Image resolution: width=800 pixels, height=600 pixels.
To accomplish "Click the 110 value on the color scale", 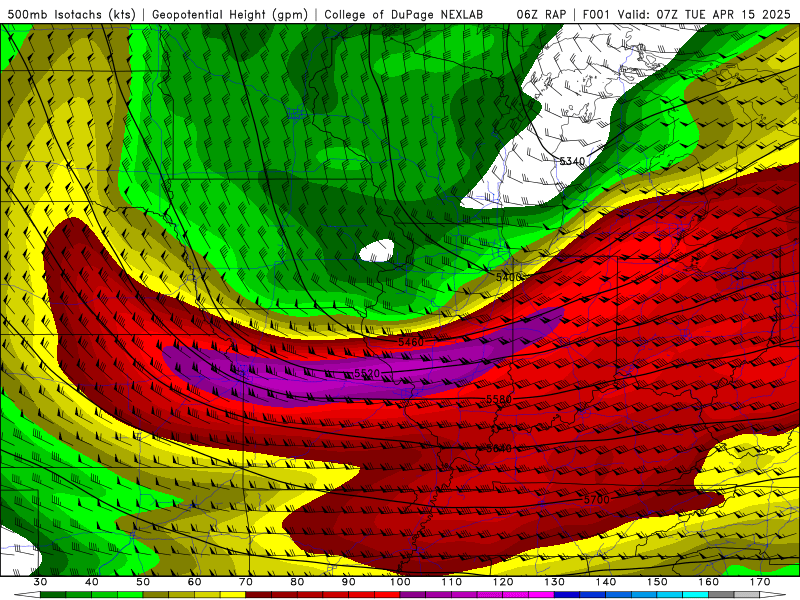I will 452,582.
